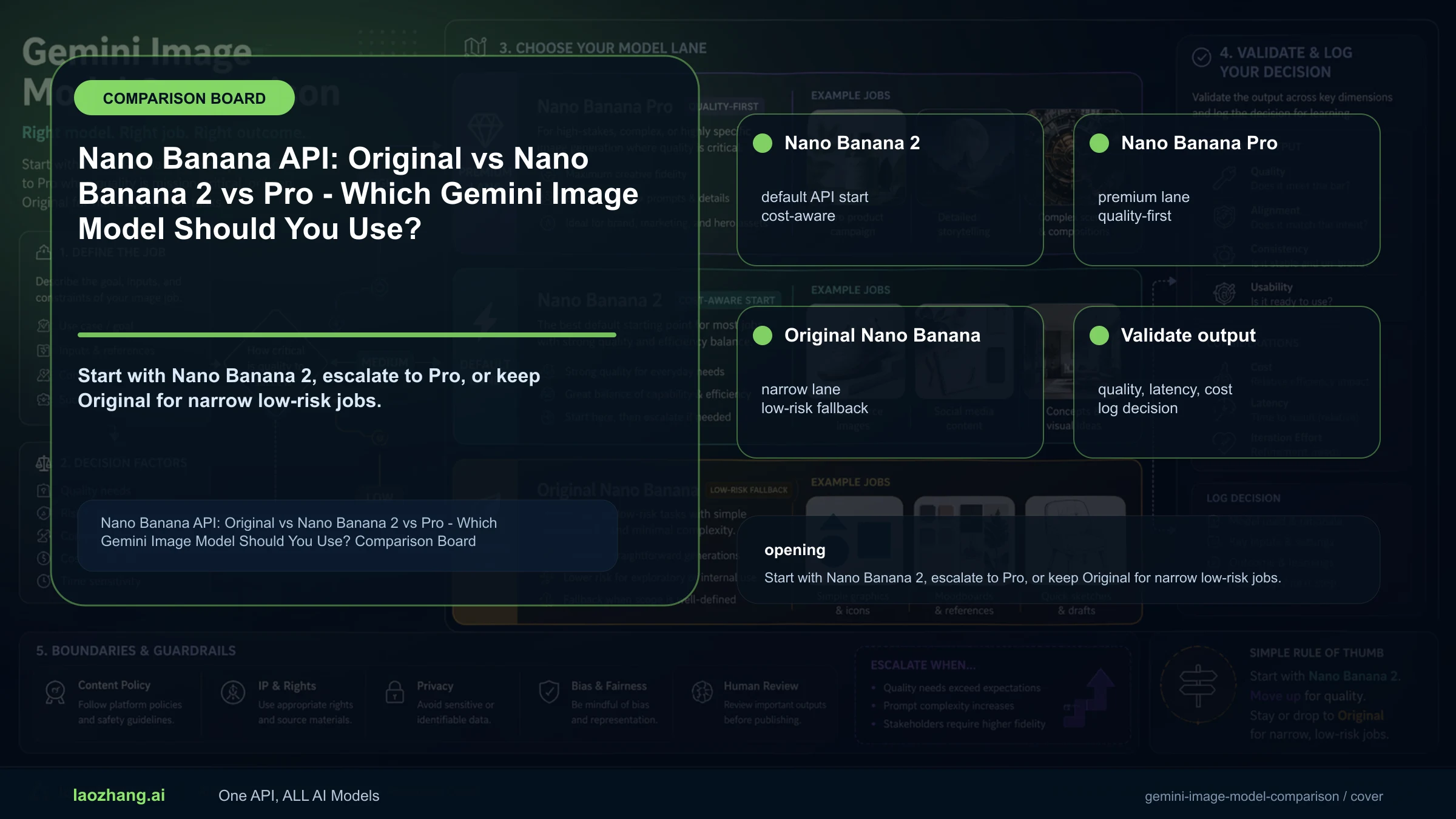This screenshot has width=1456, height=819.
Task: Click the 'SIMPLE RULE OF THUMB' background heading
Action: click(x=1316, y=653)
